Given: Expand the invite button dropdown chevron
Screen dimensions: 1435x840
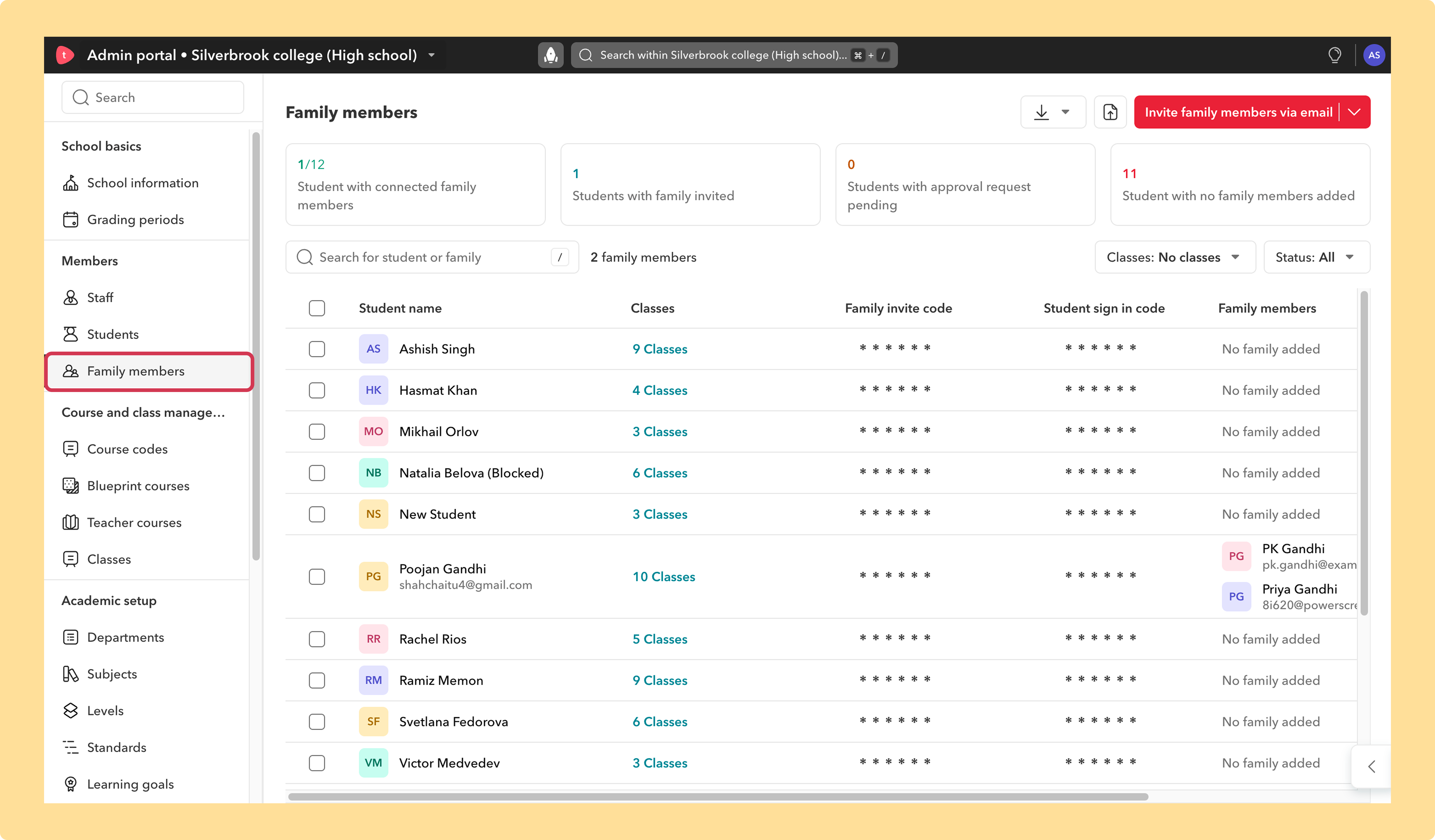Looking at the screenshot, I should tap(1355, 112).
